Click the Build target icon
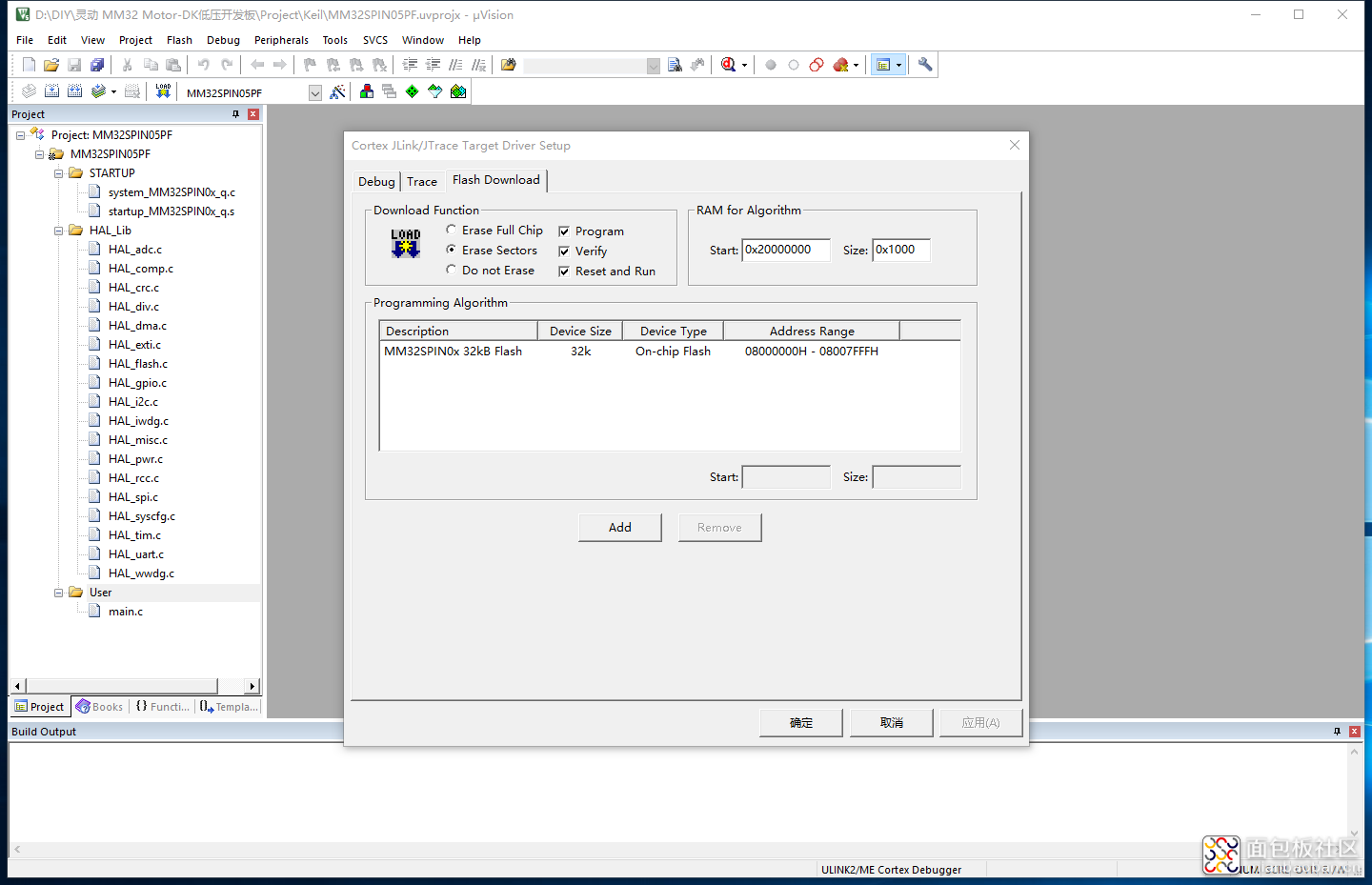The image size is (1372, 885). coord(51,91)
